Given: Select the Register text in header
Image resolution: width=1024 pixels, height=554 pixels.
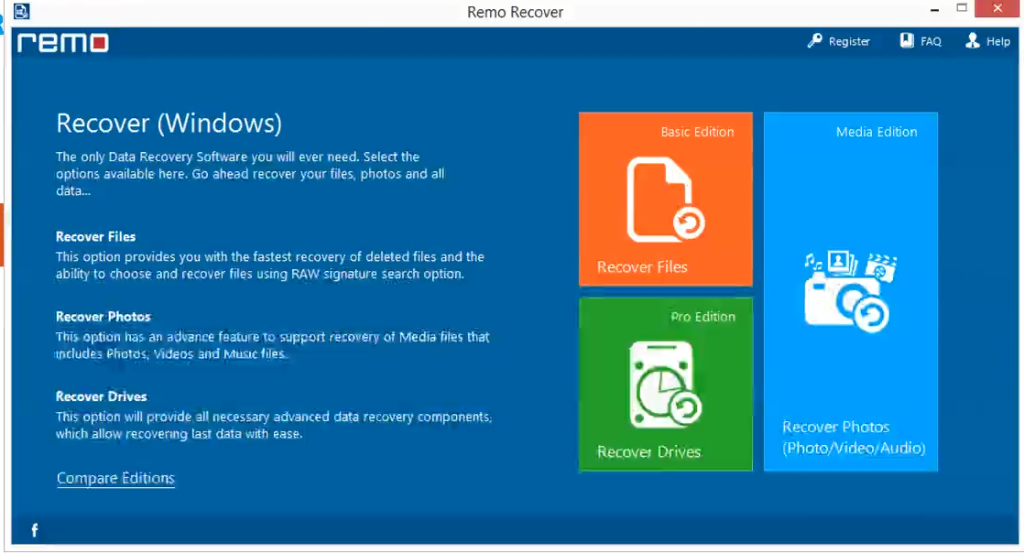Looking at the screenshot, I should 849,42.
